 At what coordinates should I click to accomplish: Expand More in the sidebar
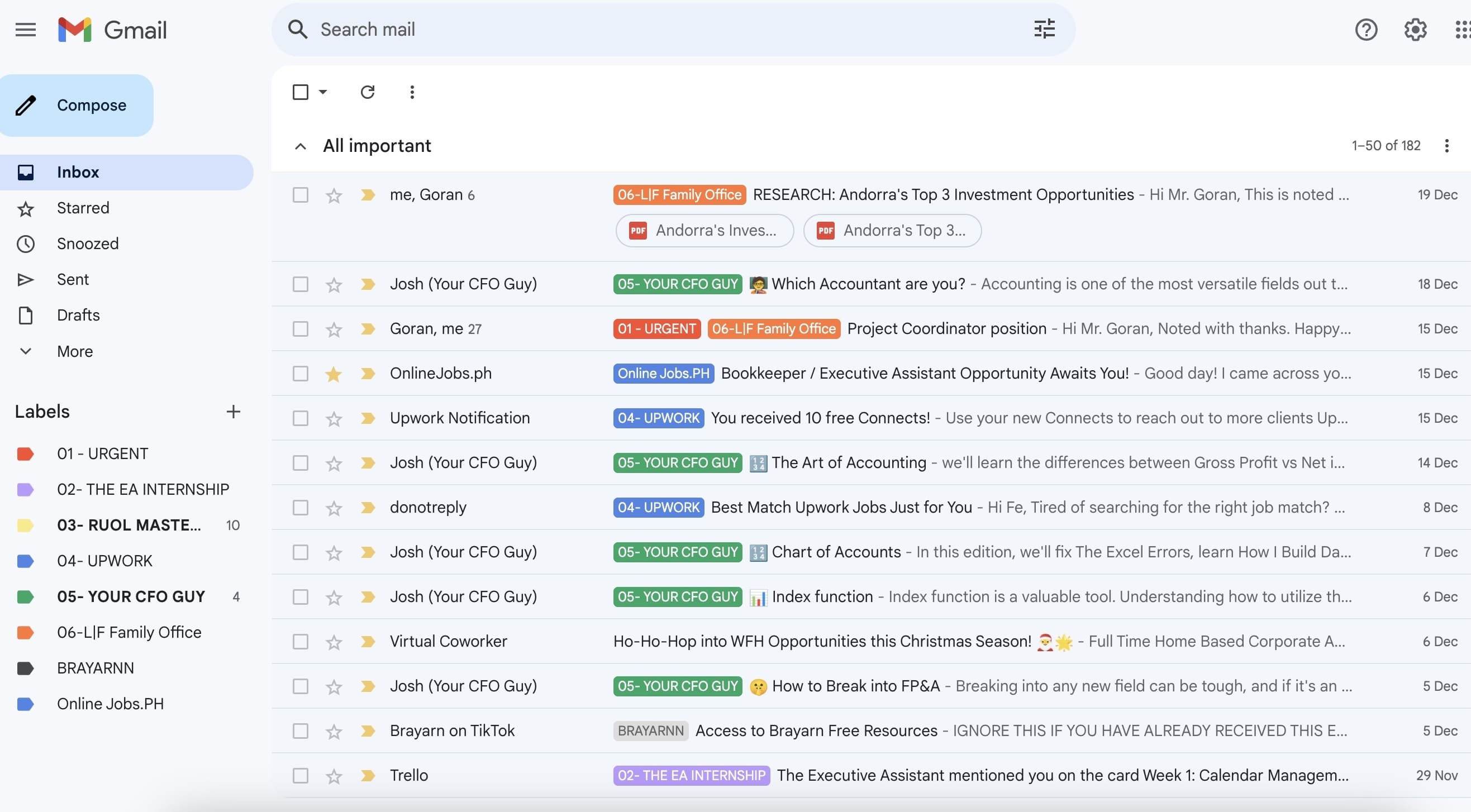[x=74, y=351]
